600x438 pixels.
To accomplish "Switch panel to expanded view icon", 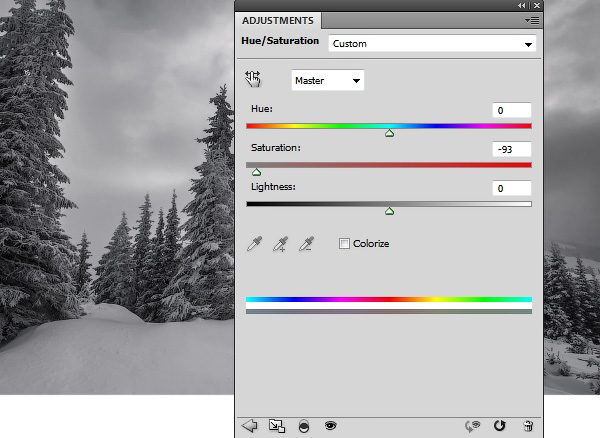I will (277, 426).
